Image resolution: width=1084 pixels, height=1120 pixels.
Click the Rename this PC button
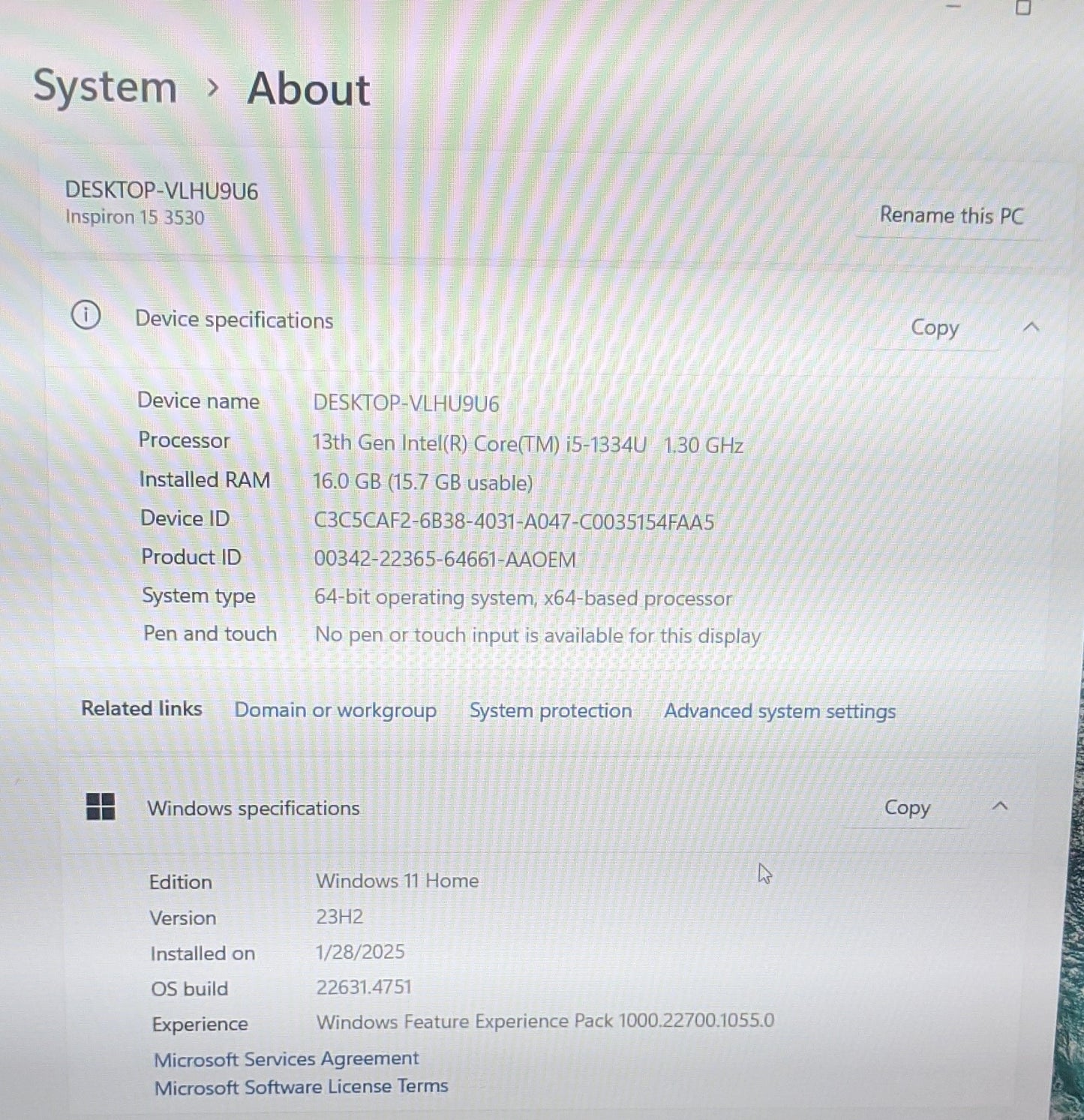click(x=951, y=216)
